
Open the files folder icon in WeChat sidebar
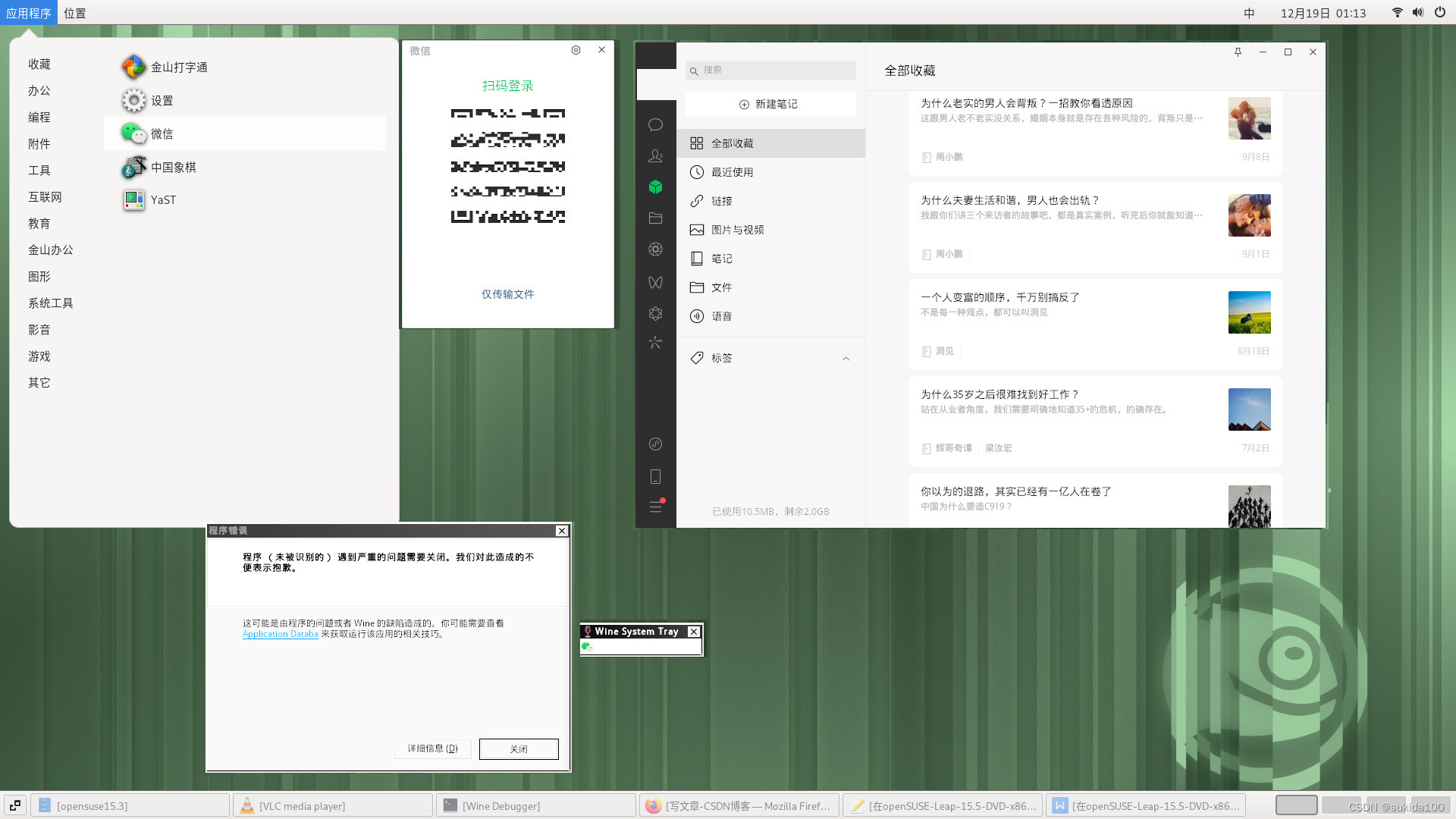click(x=655, y=218)
